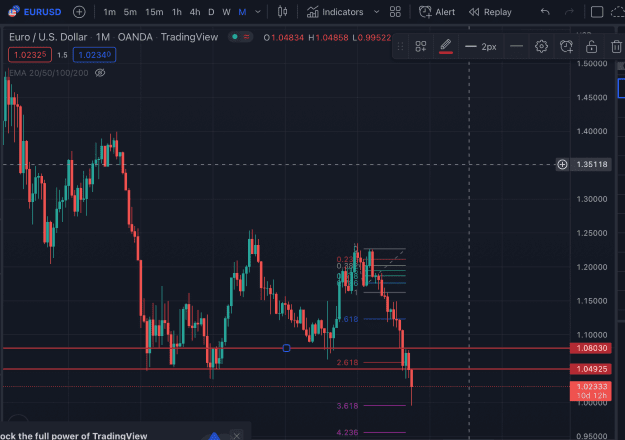Viewport: 625px width, 440px height.
Task: Select the 1.08030 horizontal line price label
Action: pos(591,348)
